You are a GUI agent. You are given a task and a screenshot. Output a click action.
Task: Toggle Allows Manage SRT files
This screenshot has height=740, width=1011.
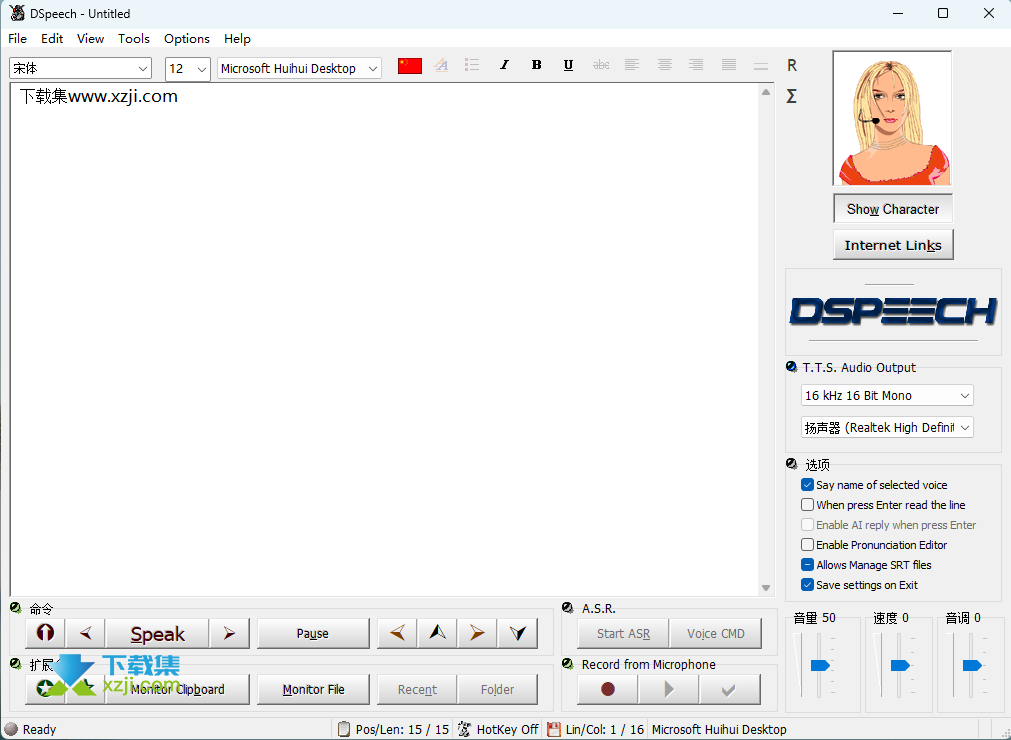tap(807, 565)
